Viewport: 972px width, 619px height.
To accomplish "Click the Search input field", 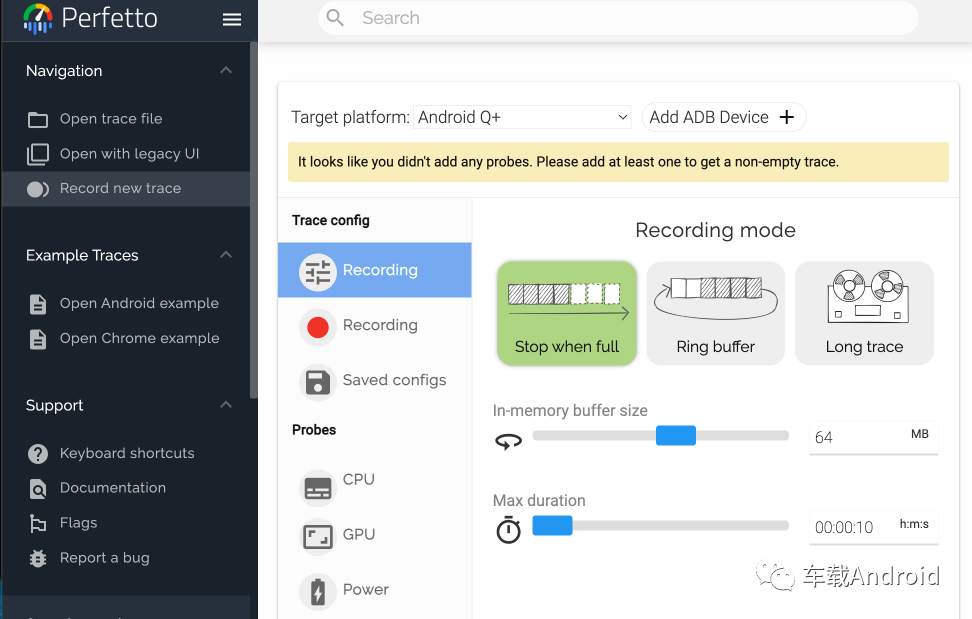I will (617, 18).
